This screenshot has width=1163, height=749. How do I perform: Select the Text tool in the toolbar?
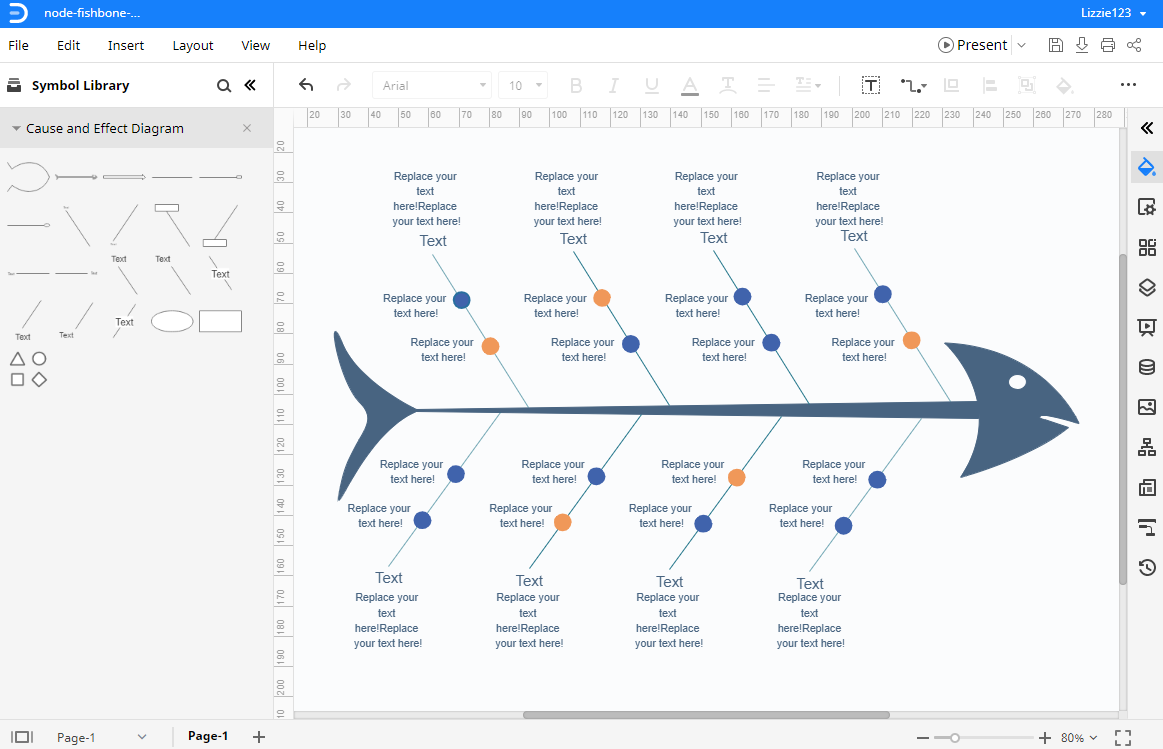[x=870, y=85]
